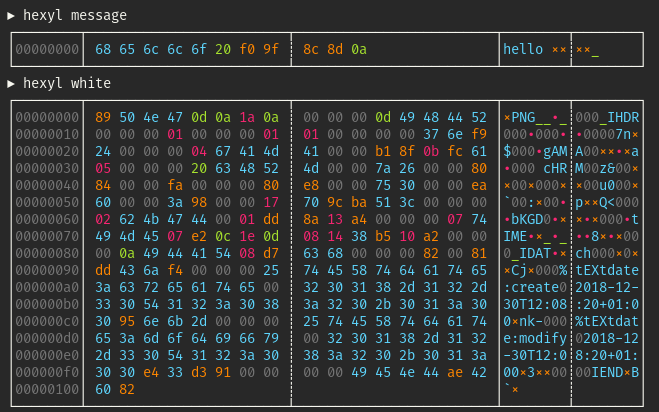This screenshot has width=659, height=412.
Task: Select the tEXtdate text in the ASCII column
Action: [x=607, y=270]
